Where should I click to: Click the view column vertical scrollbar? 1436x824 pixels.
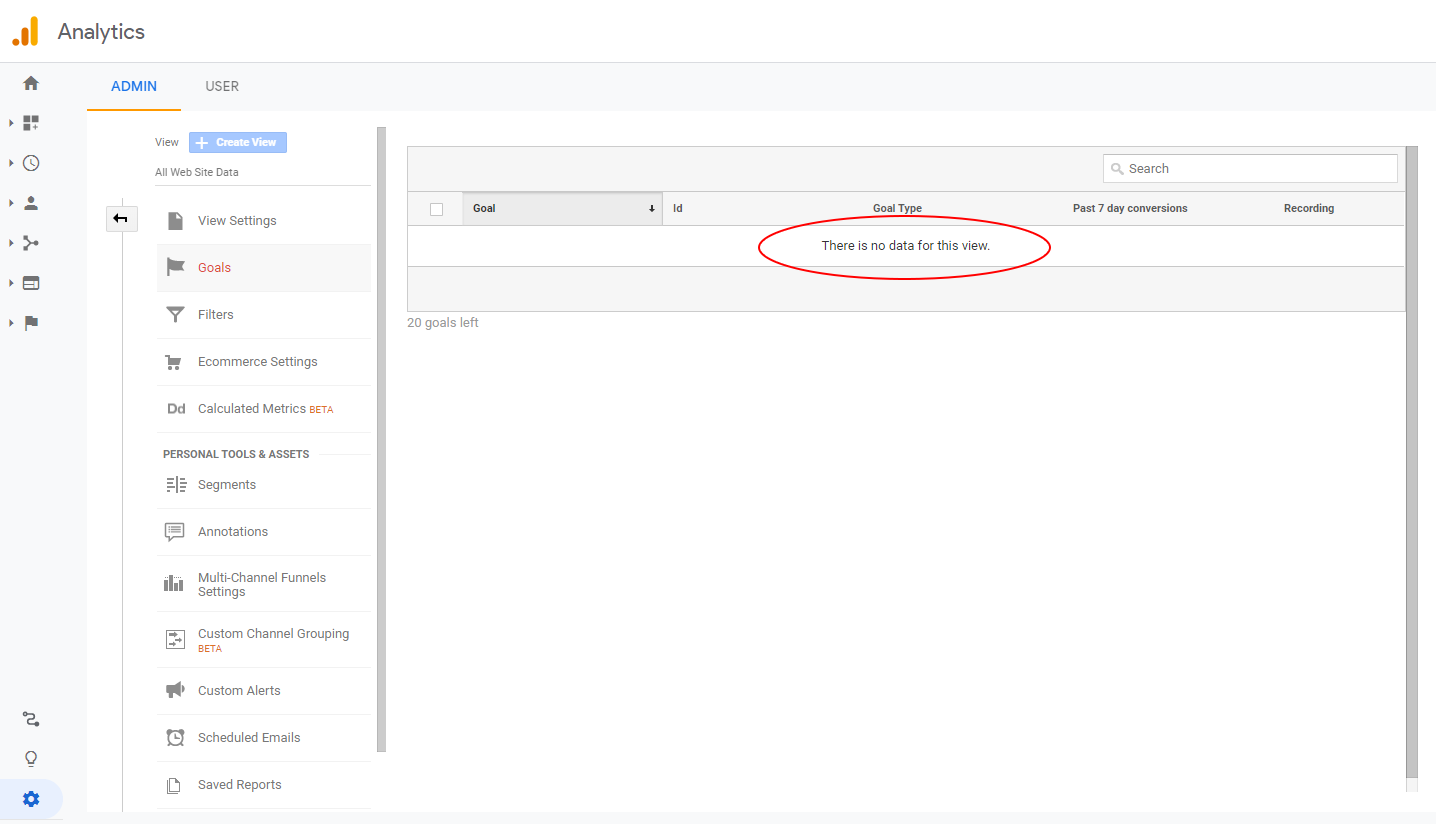381,440
